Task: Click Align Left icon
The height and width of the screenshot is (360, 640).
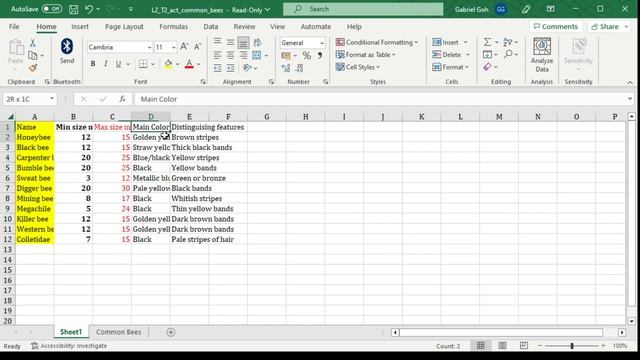Action: click(218, 55)
